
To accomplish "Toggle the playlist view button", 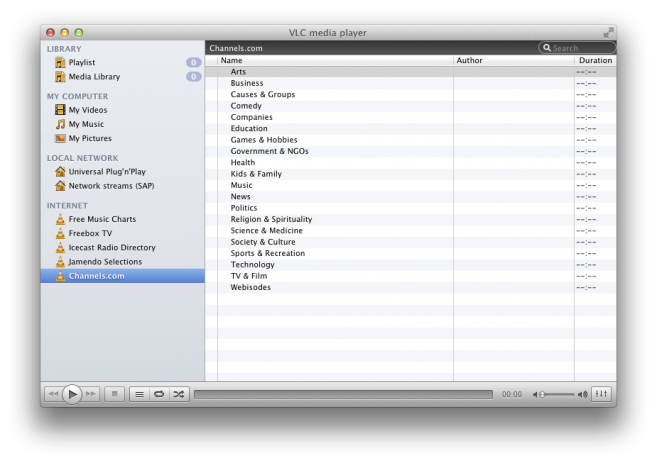I will [x=140, y=394].
